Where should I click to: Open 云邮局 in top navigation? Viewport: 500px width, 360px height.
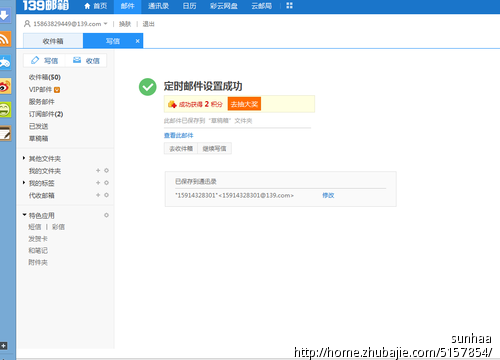[x=262, y=6]
